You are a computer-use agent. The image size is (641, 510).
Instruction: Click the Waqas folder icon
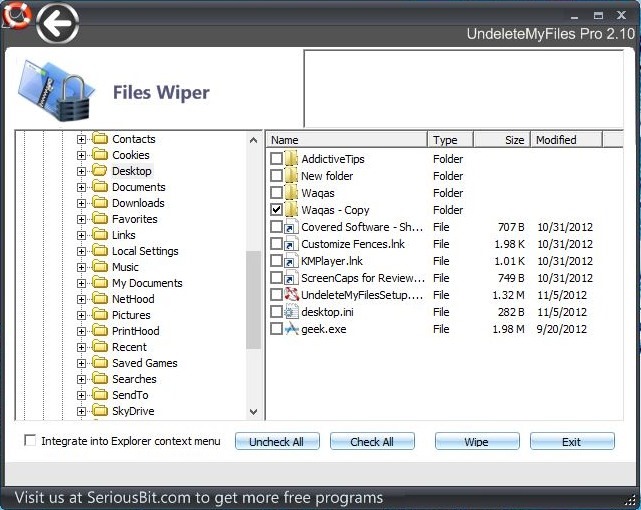(291, 193)
